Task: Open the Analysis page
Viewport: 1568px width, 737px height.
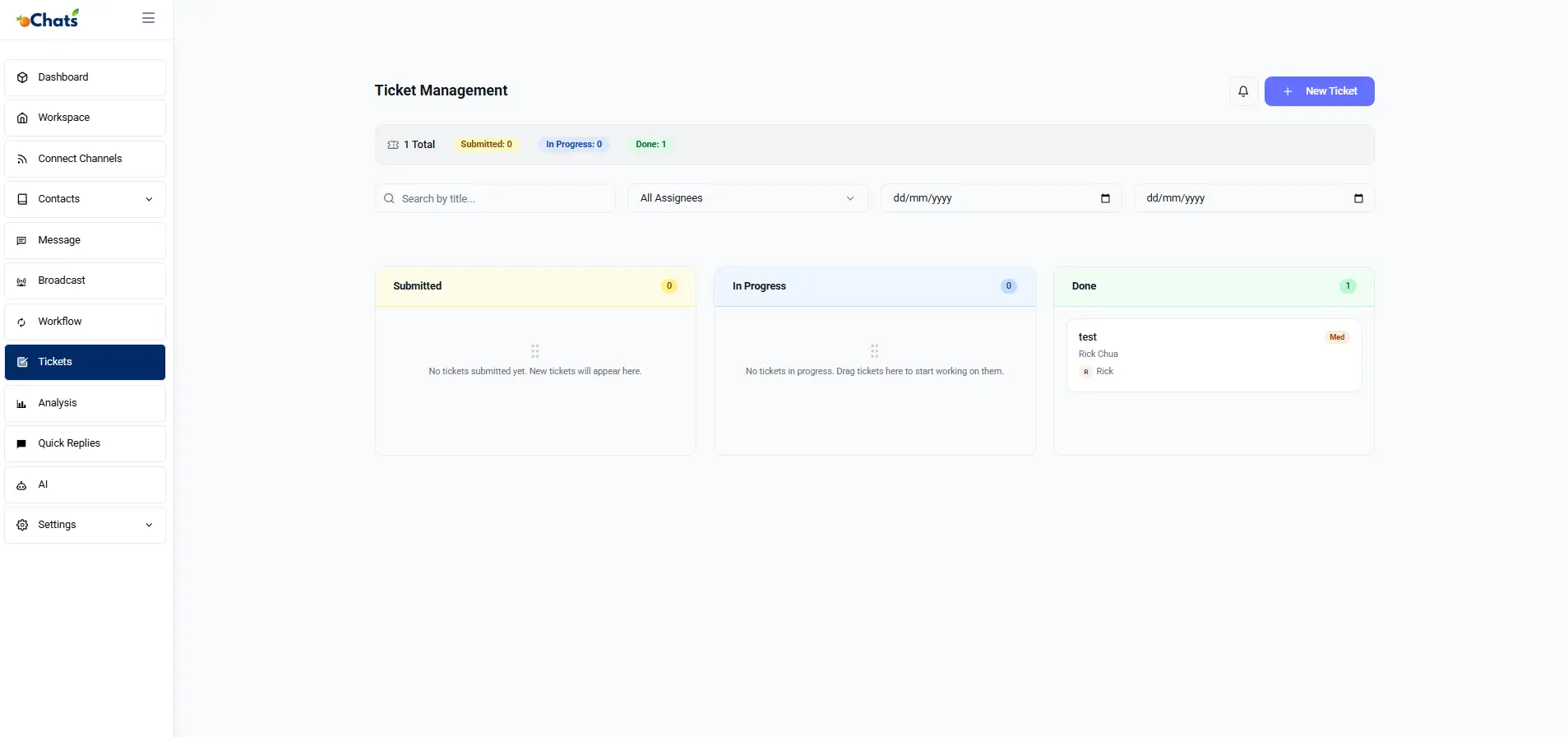Action: 86,403
